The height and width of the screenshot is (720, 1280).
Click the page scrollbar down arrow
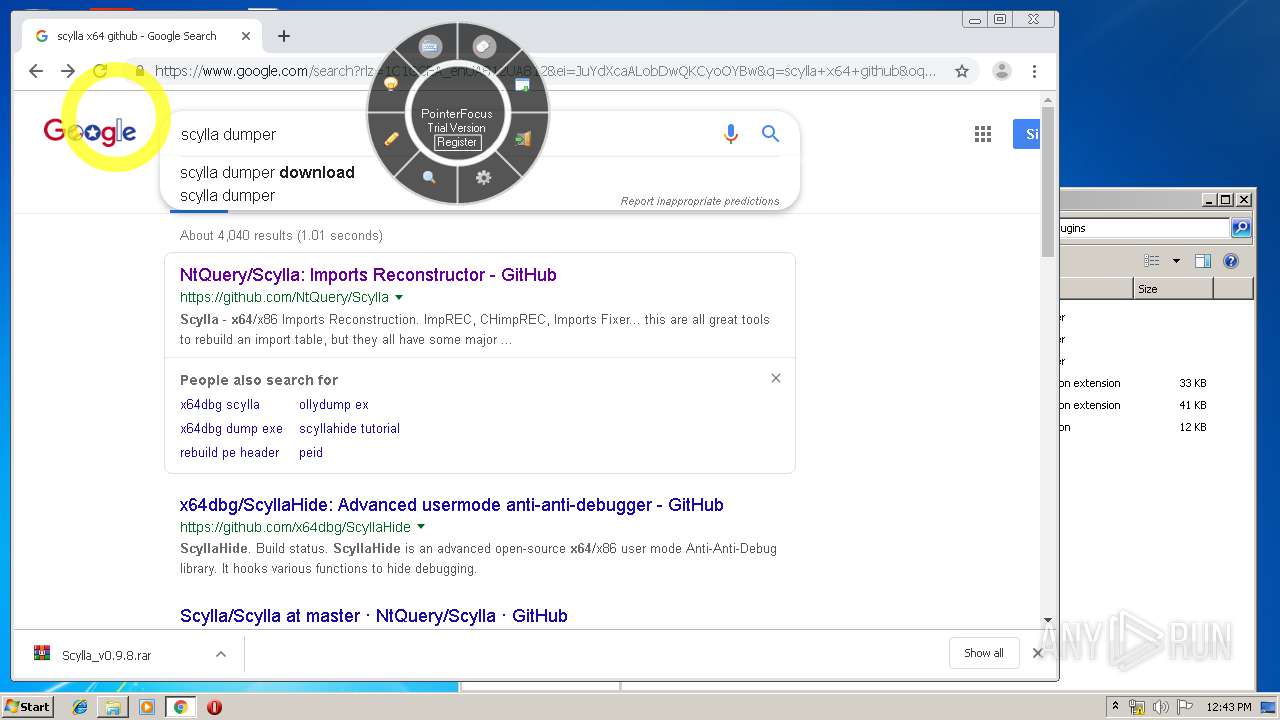pos(1048,620)
